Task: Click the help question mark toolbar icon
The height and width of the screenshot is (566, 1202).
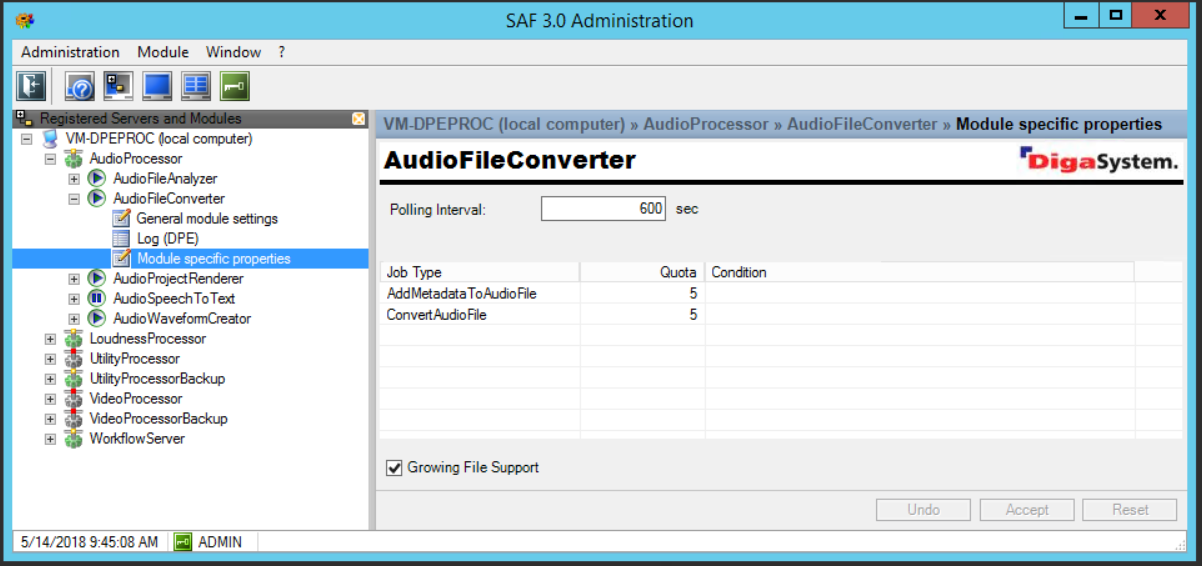Action: coord(79,86)
